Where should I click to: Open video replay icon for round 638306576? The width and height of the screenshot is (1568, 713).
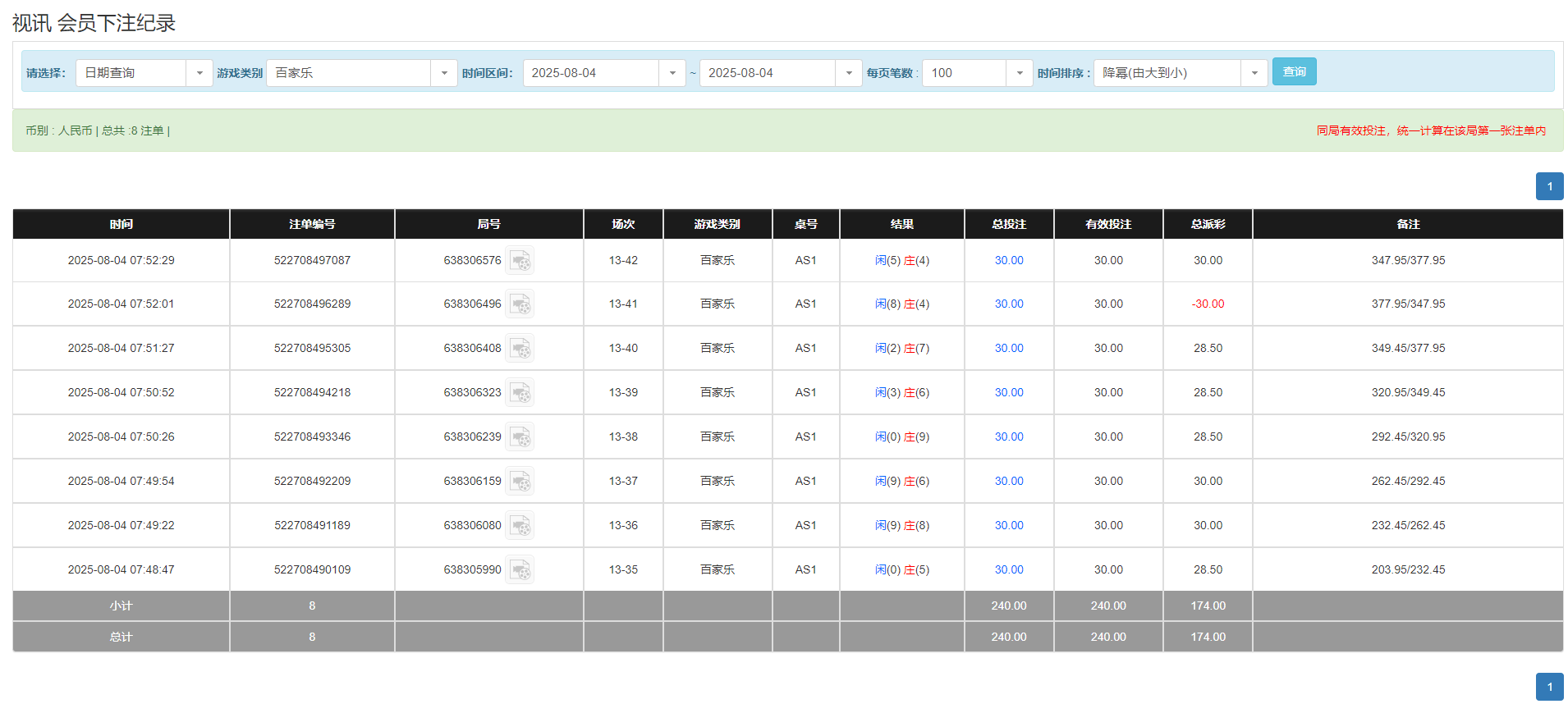(x=520, y=261)
